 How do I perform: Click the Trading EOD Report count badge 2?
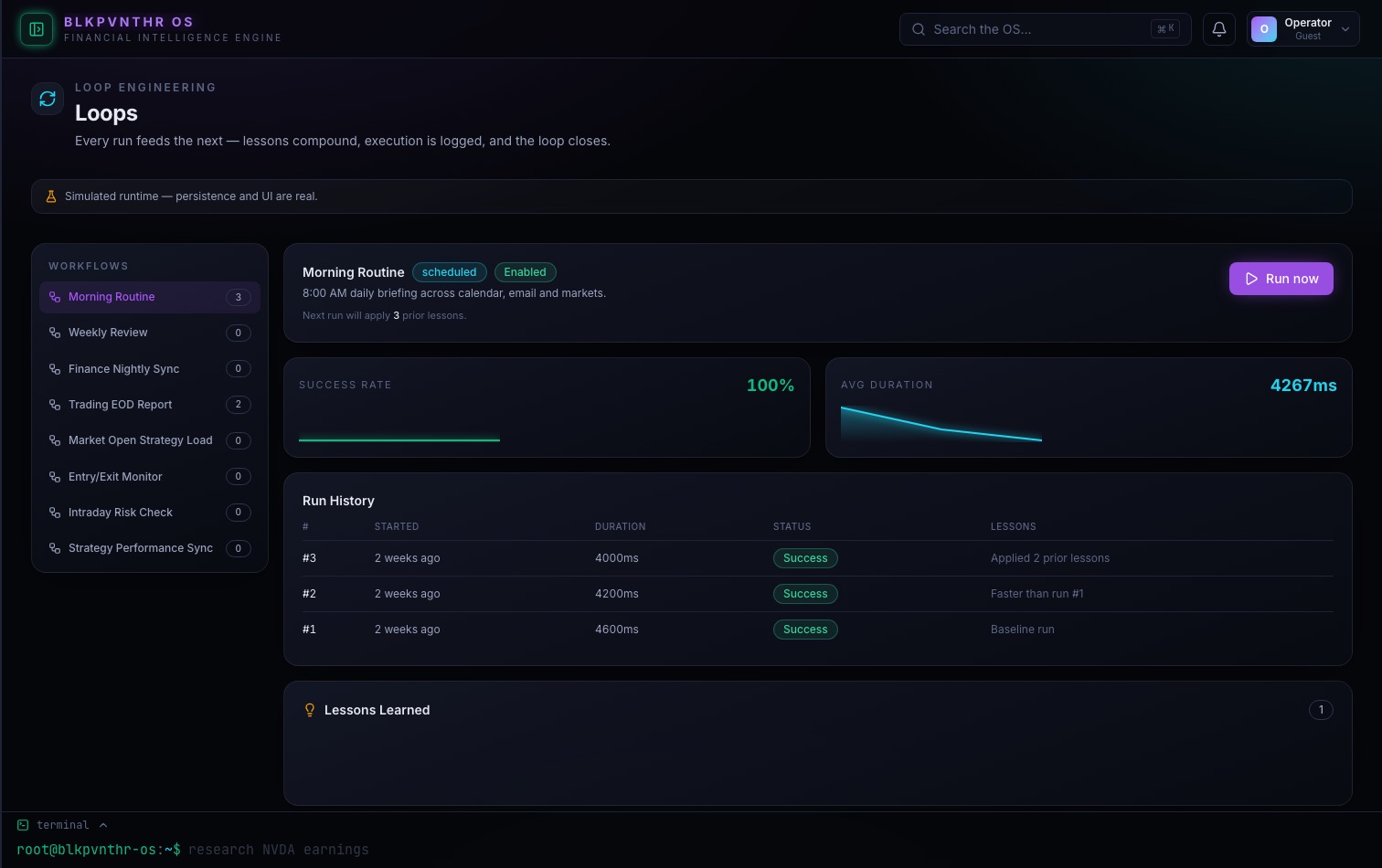pyautogui.click(x=239, y=405)
